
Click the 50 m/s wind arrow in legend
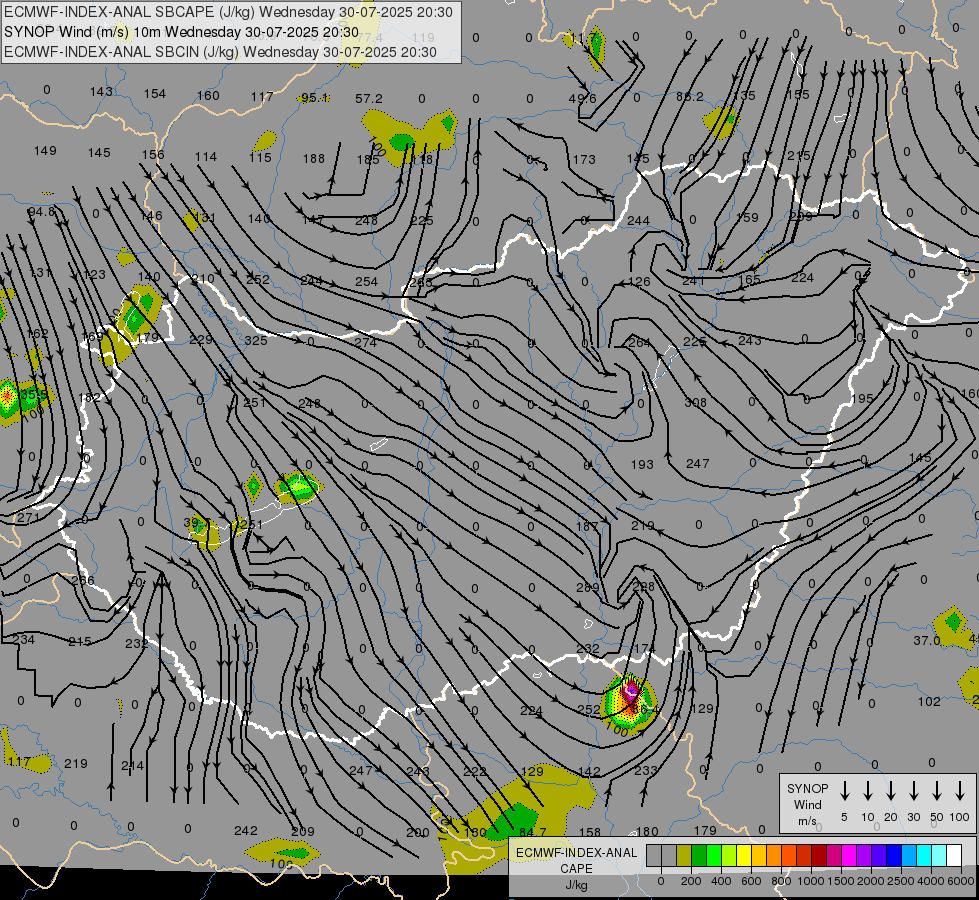(x=937, y=791)
